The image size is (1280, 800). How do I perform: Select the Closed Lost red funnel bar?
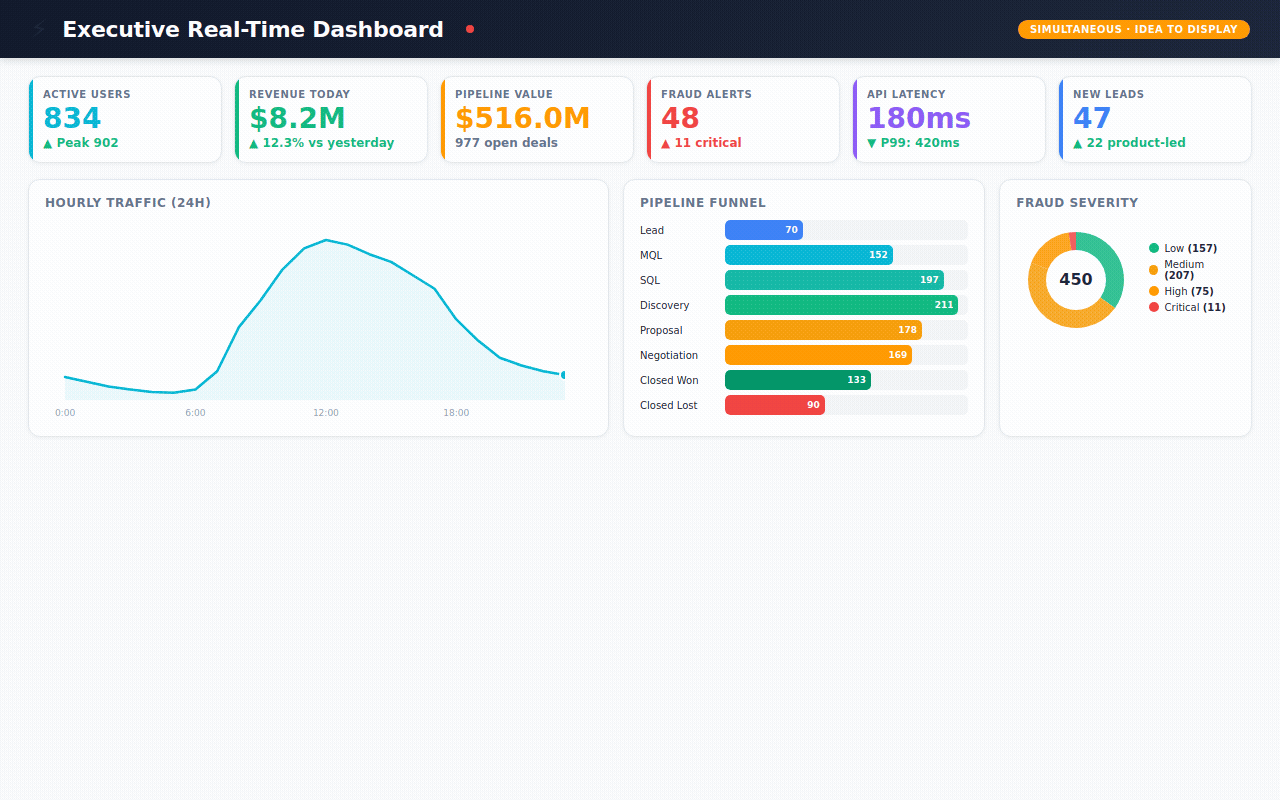click(x=774, y=405)
